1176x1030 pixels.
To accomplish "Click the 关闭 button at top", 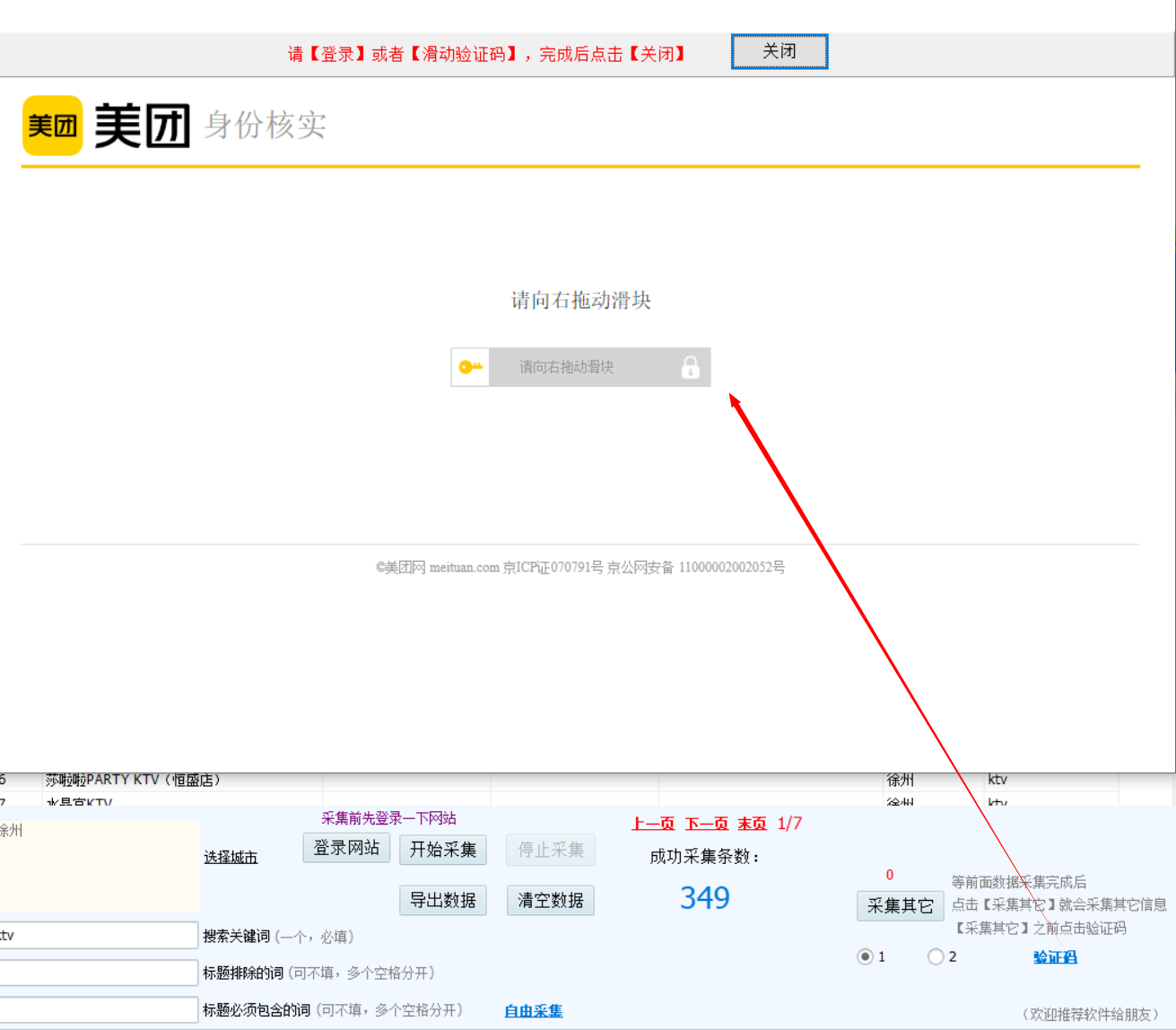I will point(780,51).
